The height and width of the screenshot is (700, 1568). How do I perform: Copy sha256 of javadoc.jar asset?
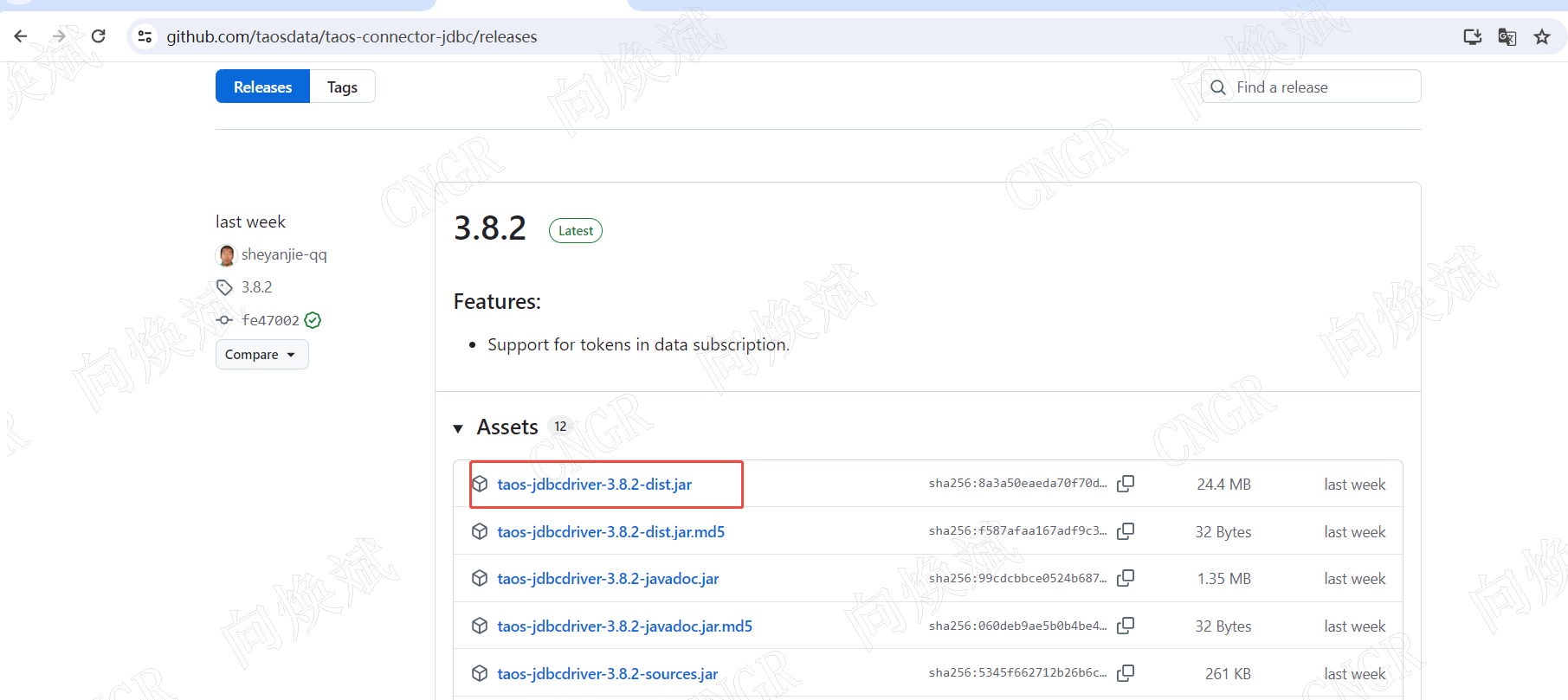[1126, 578]
